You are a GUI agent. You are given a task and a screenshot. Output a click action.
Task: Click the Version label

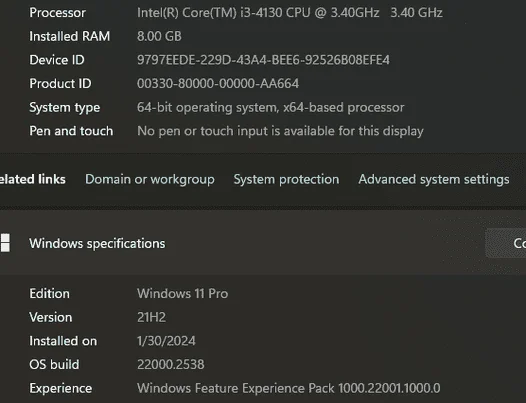pos(51,317)
